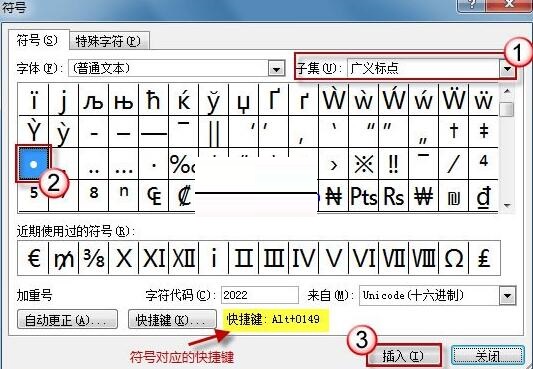The height and width of the screenshot is (369, 533).
Task: Select the ₠ euro-currency symbol
Action: (x=154, y=196)
